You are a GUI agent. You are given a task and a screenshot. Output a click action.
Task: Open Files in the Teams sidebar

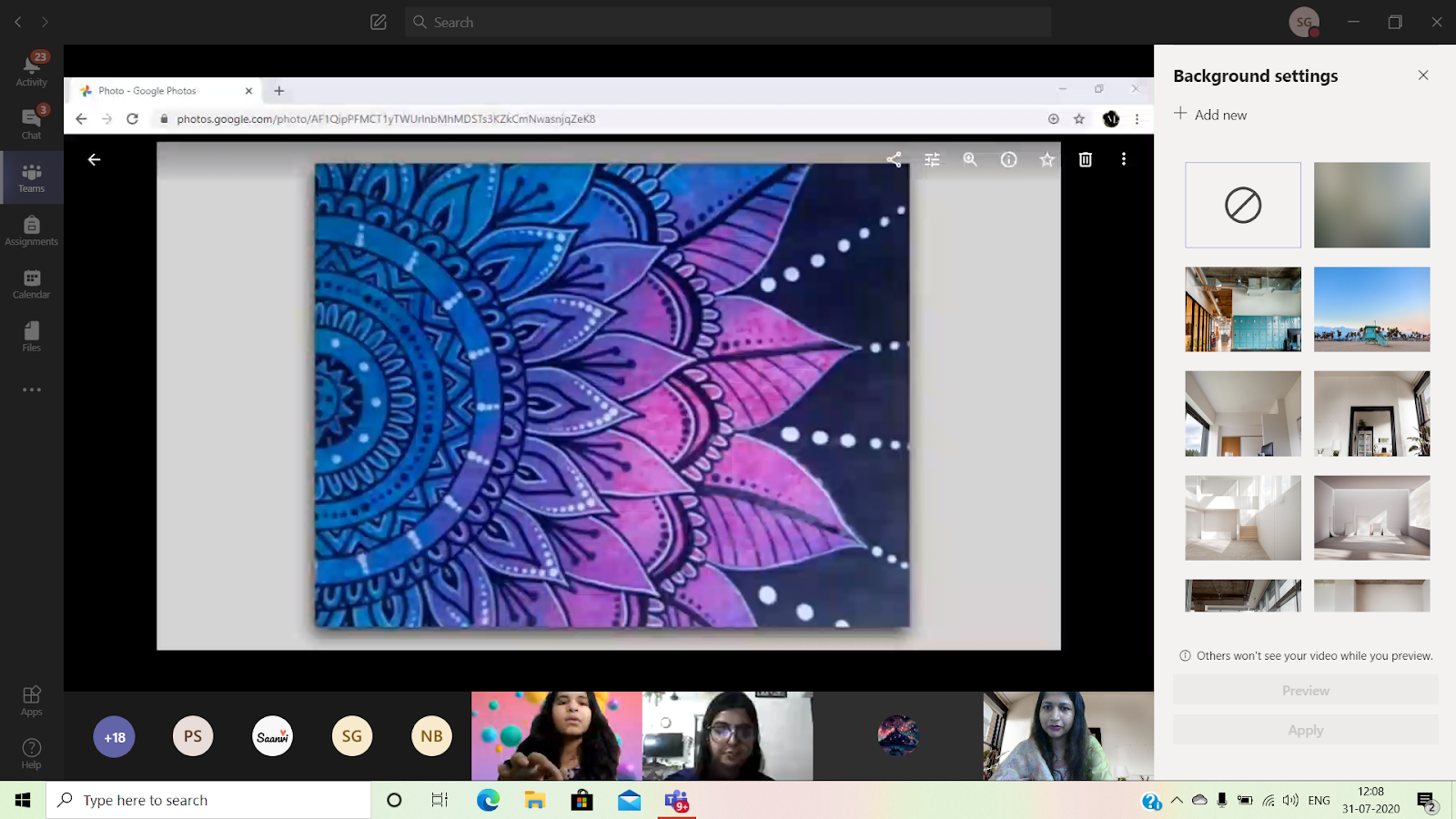(31, 336)
